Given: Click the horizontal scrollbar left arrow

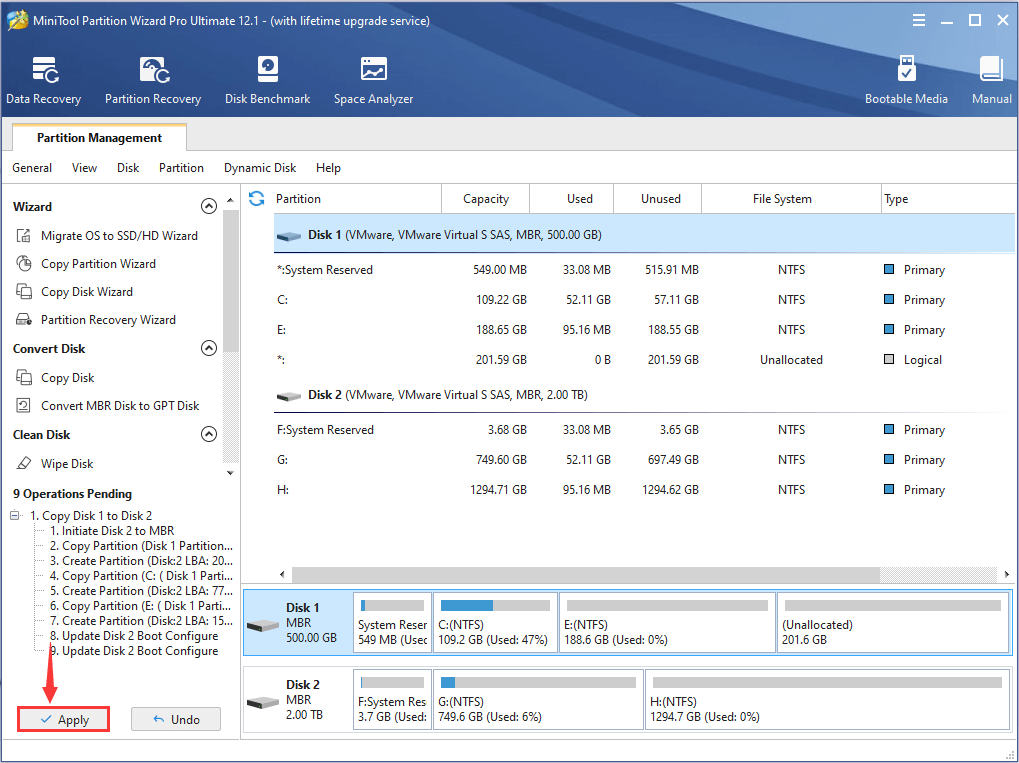Looking at the screenshot, I should click(x=282, y=574).
